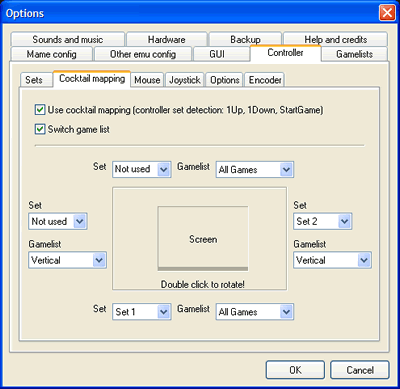400x389 pixels.
Task: Switch to the Encoder sub-tab
Action: click(265, 80)
